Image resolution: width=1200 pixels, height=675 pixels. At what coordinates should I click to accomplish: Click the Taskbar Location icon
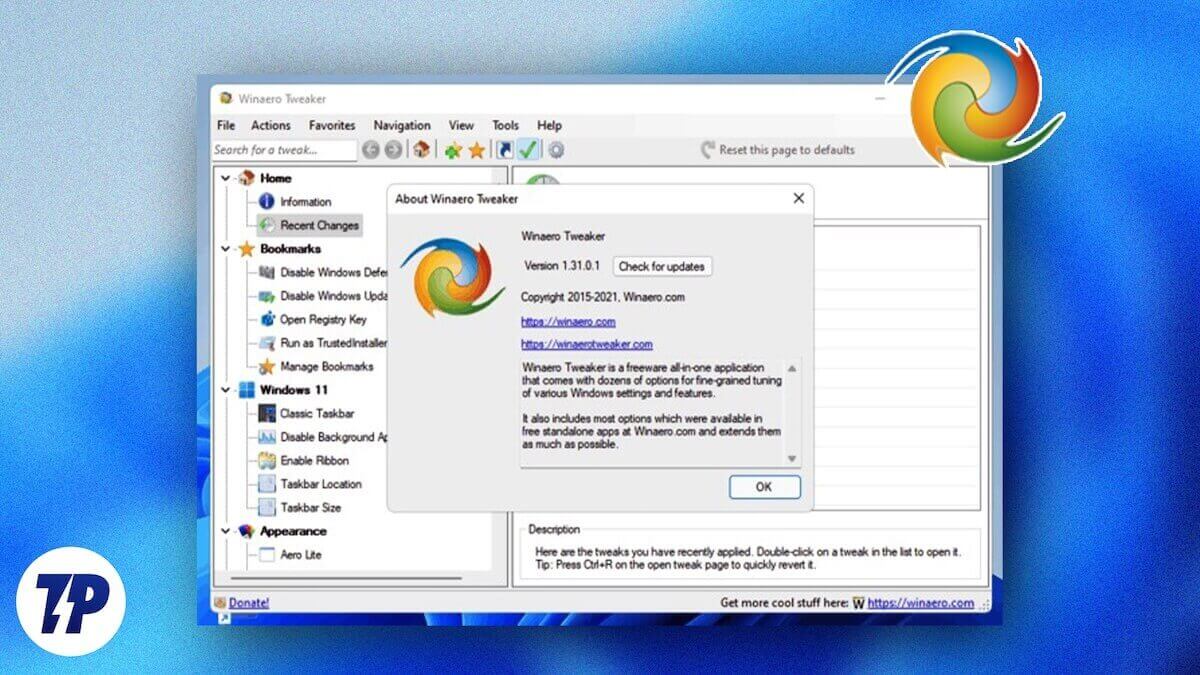coord(267,484)
